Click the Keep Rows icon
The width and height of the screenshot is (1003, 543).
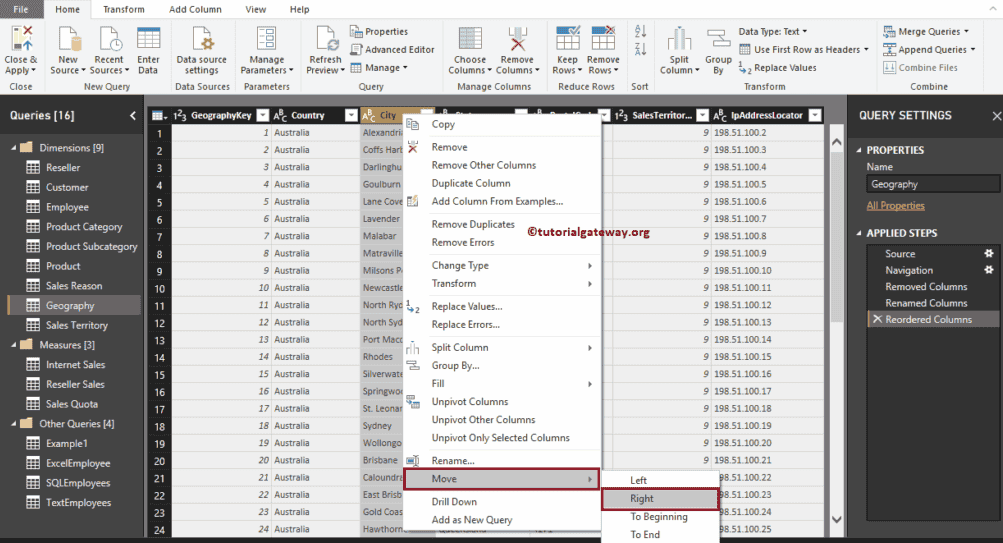[567, 39]
